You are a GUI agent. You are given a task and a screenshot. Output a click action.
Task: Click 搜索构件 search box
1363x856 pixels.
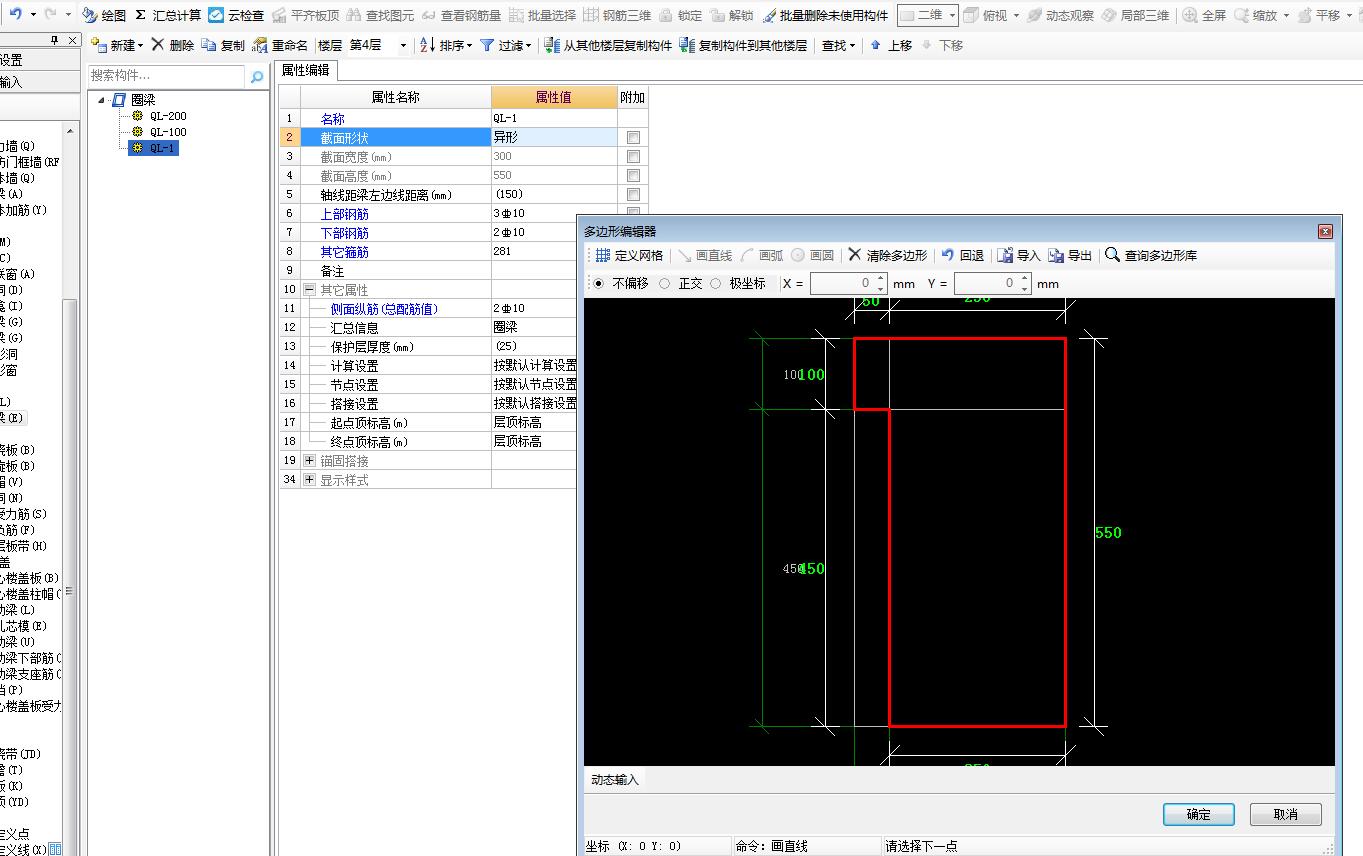click(166, 76)
